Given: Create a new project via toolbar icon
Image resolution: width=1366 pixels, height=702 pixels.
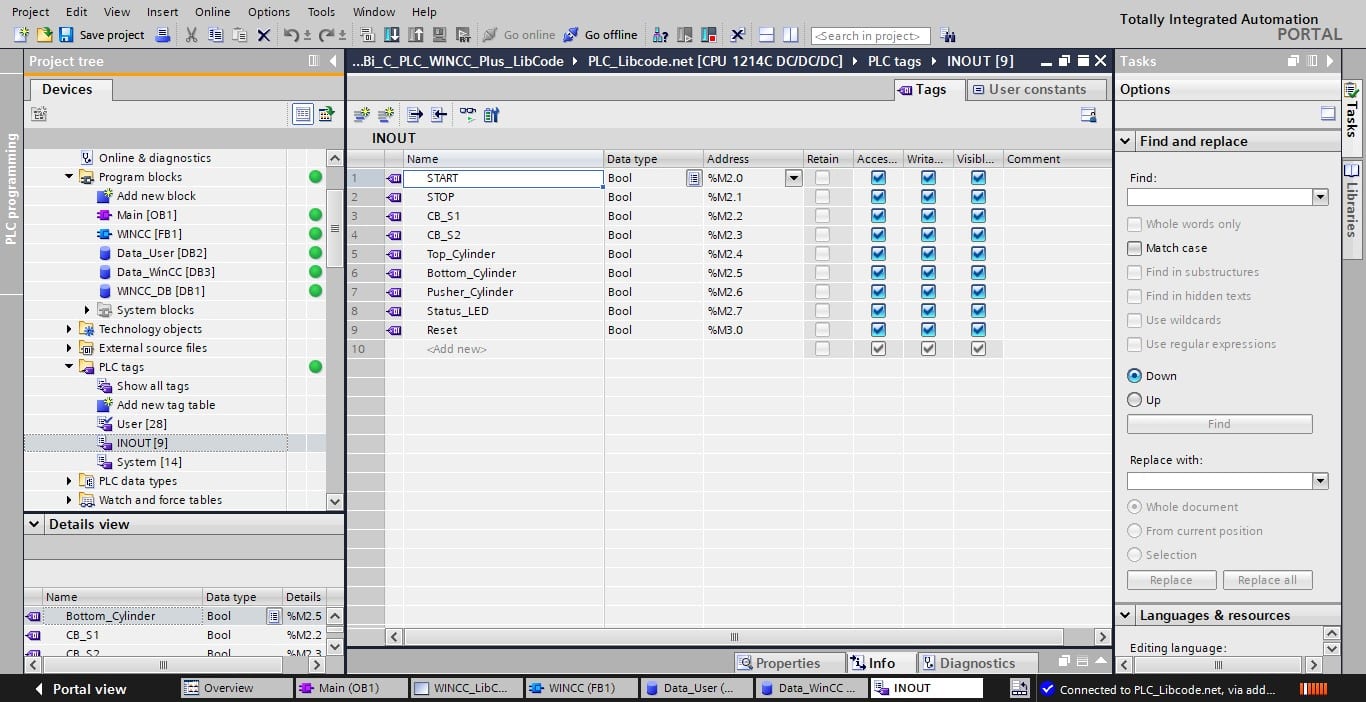Looking at the screenshot, I should pyautogui.click(x=22, y=35).
